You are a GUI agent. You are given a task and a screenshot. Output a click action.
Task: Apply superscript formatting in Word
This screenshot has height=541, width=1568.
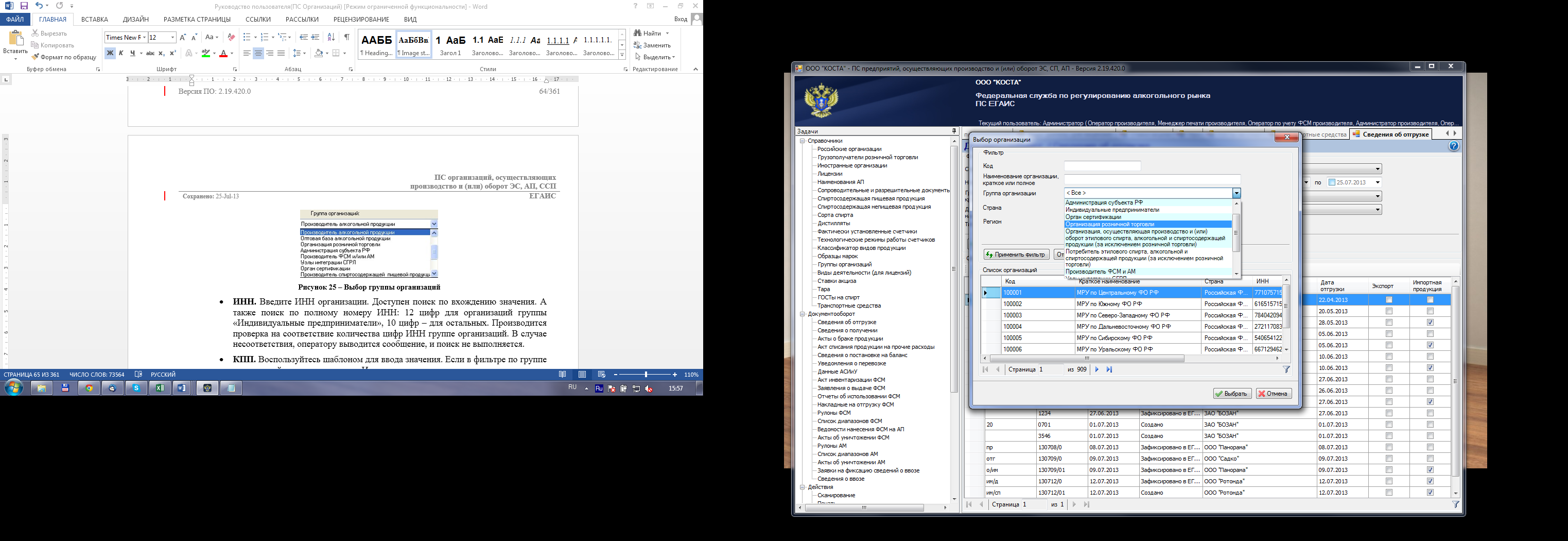173,54
